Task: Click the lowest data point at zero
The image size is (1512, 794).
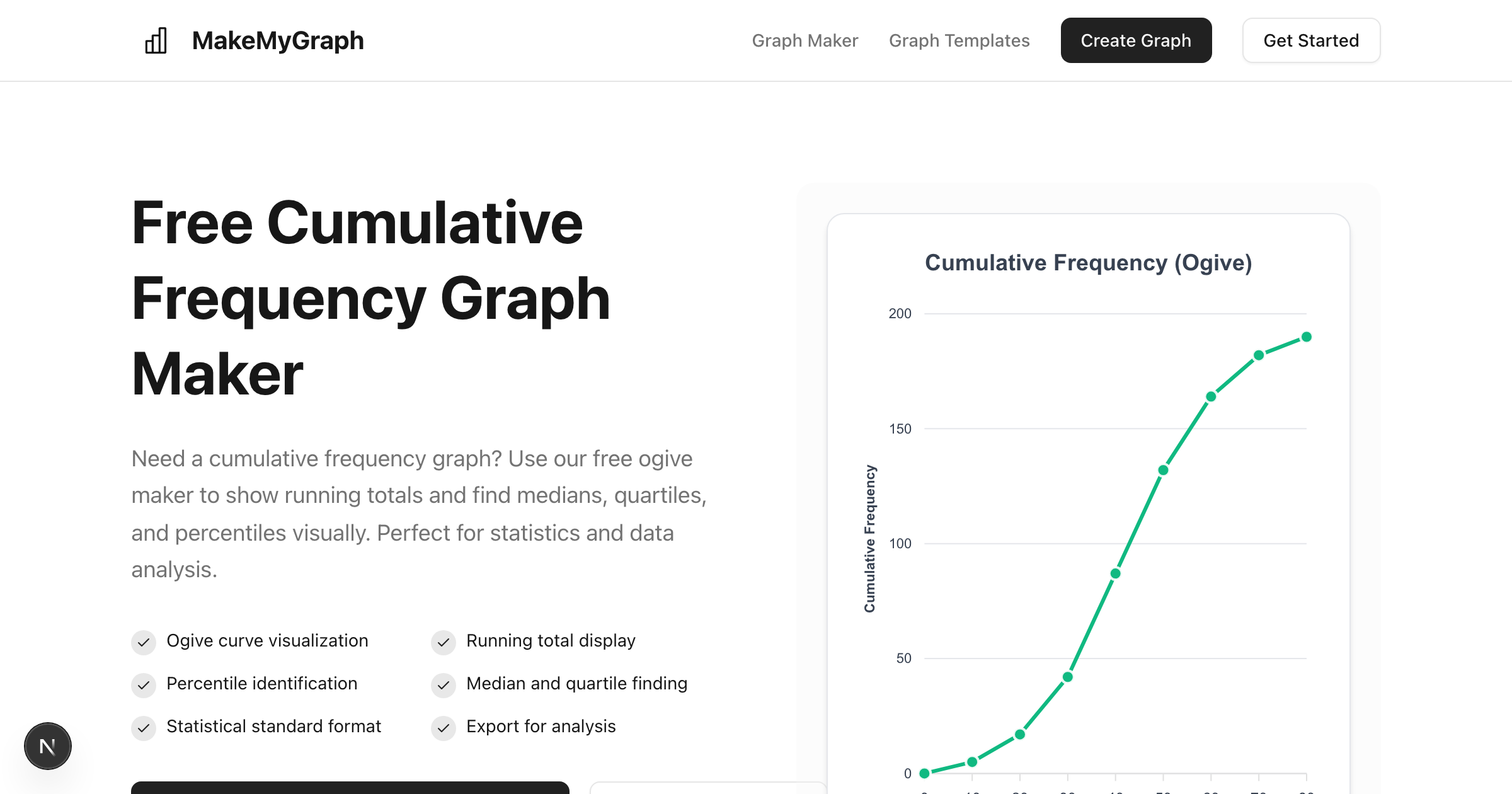Action: 924,773
